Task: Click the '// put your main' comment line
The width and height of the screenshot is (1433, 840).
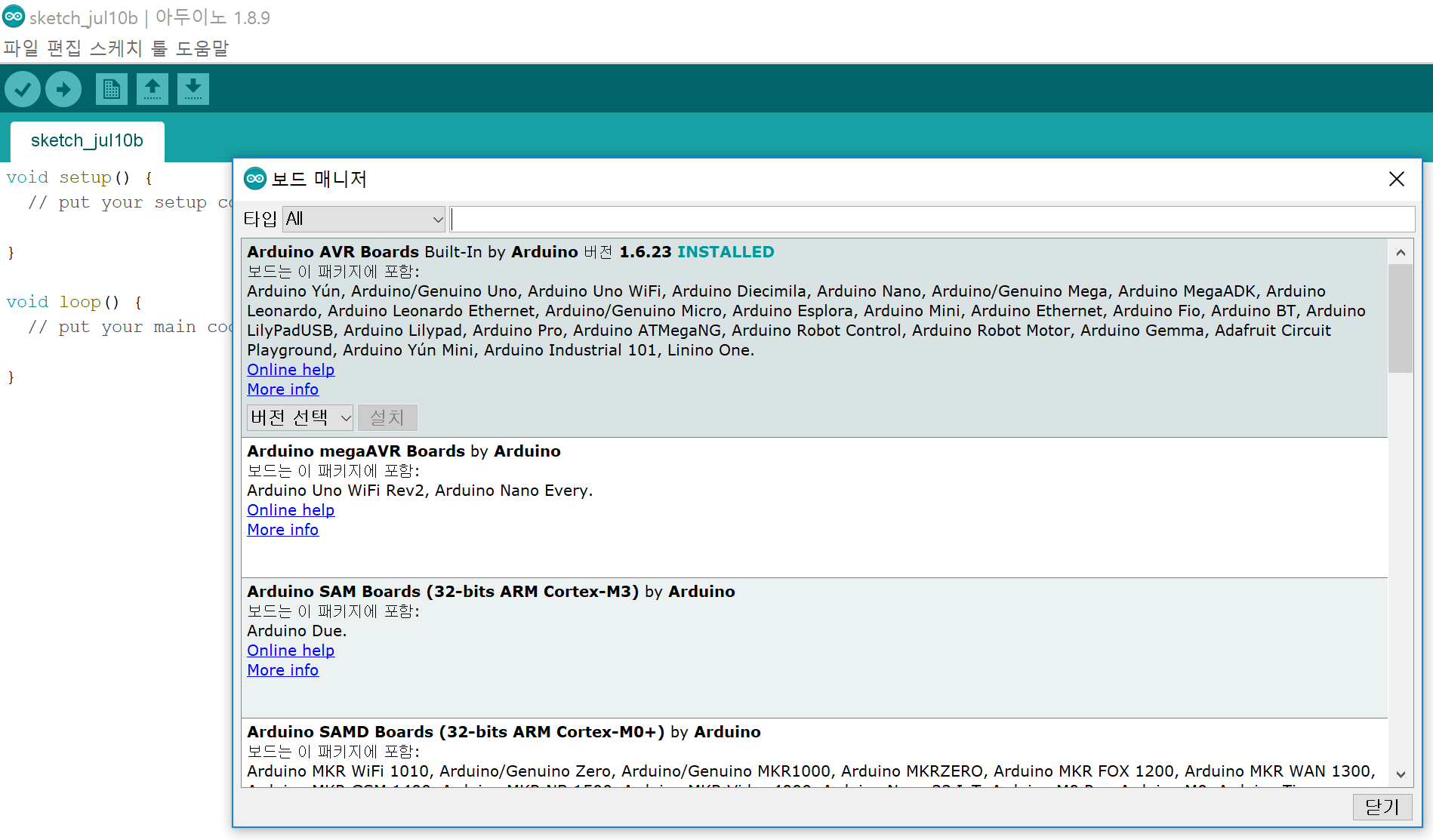Action: 130,328
